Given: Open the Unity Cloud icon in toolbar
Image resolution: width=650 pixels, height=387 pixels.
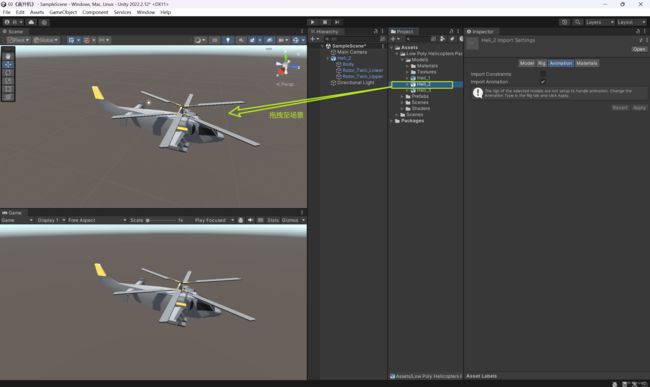Looking at the screenshot, I should pyautogui.click(x=31, y=22).
